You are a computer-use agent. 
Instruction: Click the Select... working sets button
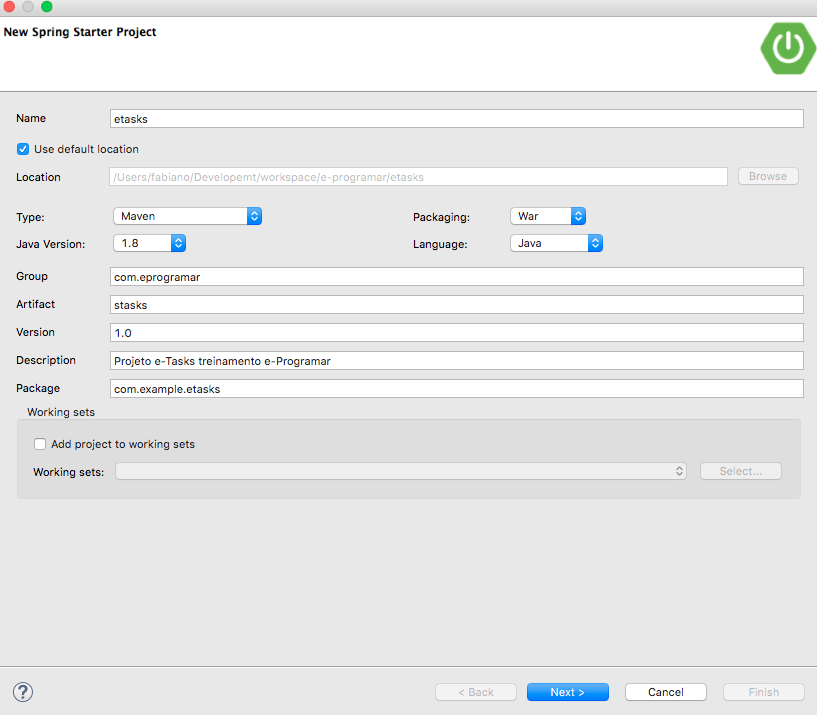pos(741,471)
